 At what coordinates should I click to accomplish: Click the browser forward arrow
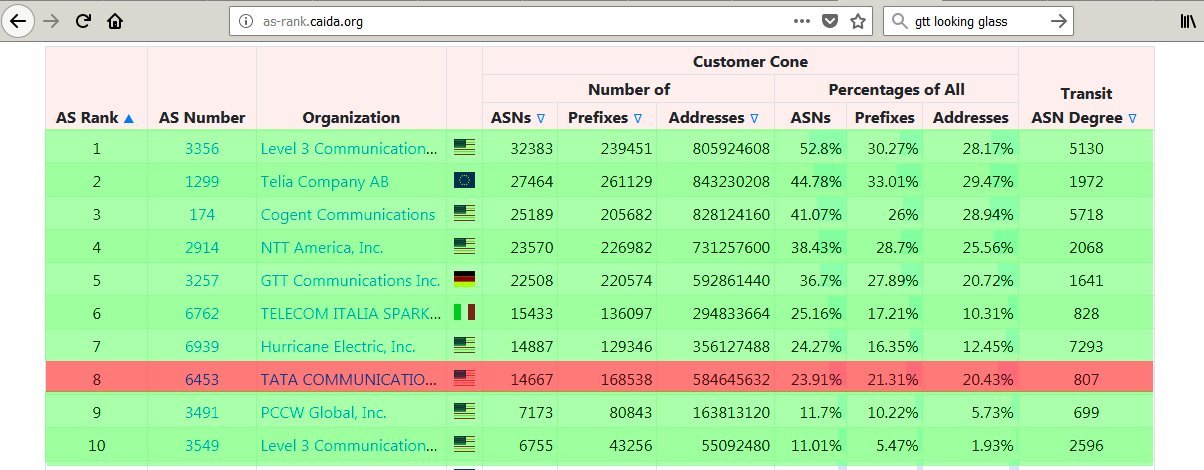tap(52, 20)
